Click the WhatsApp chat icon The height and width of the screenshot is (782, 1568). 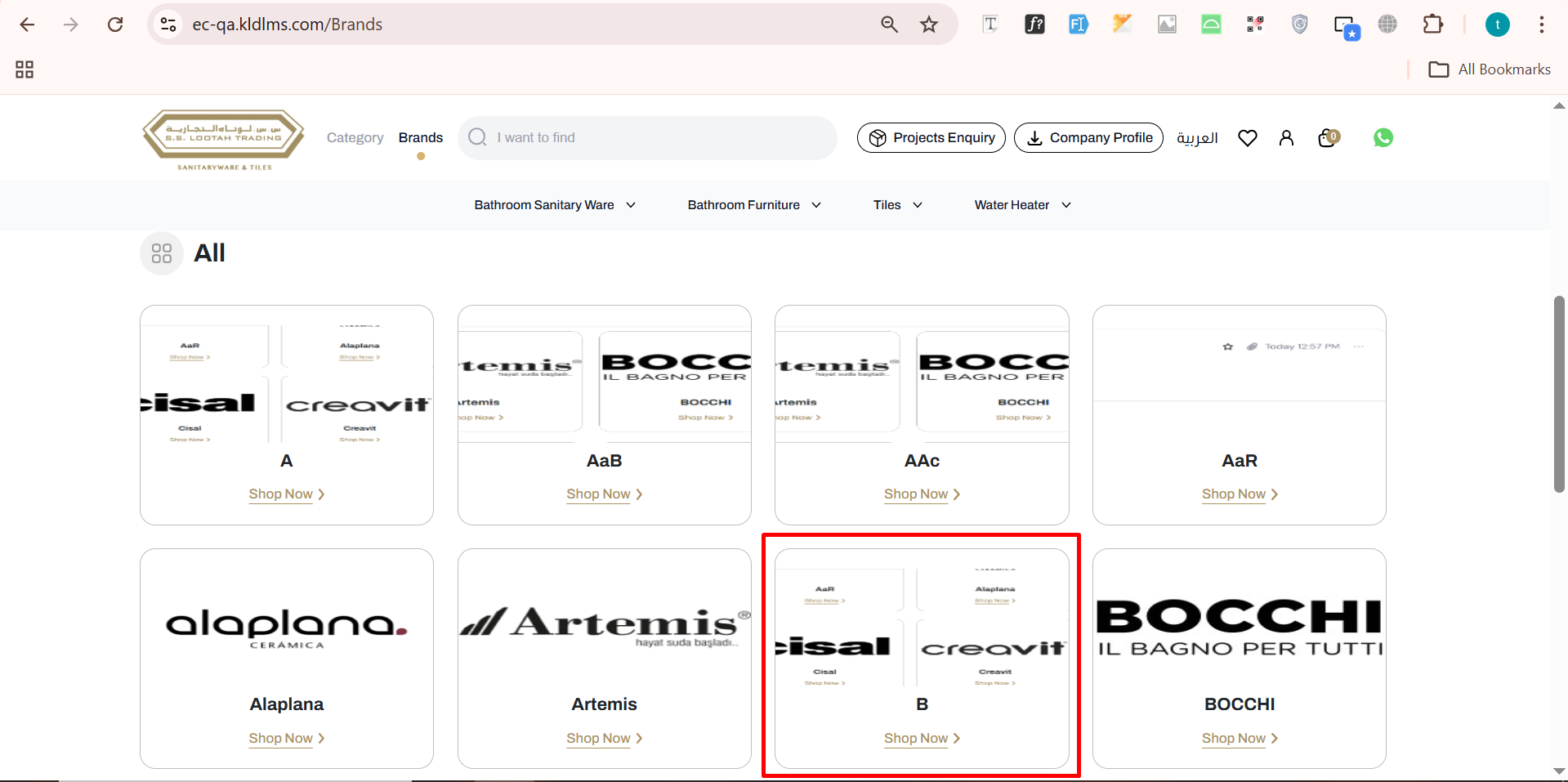click(x=1383, y=138)
